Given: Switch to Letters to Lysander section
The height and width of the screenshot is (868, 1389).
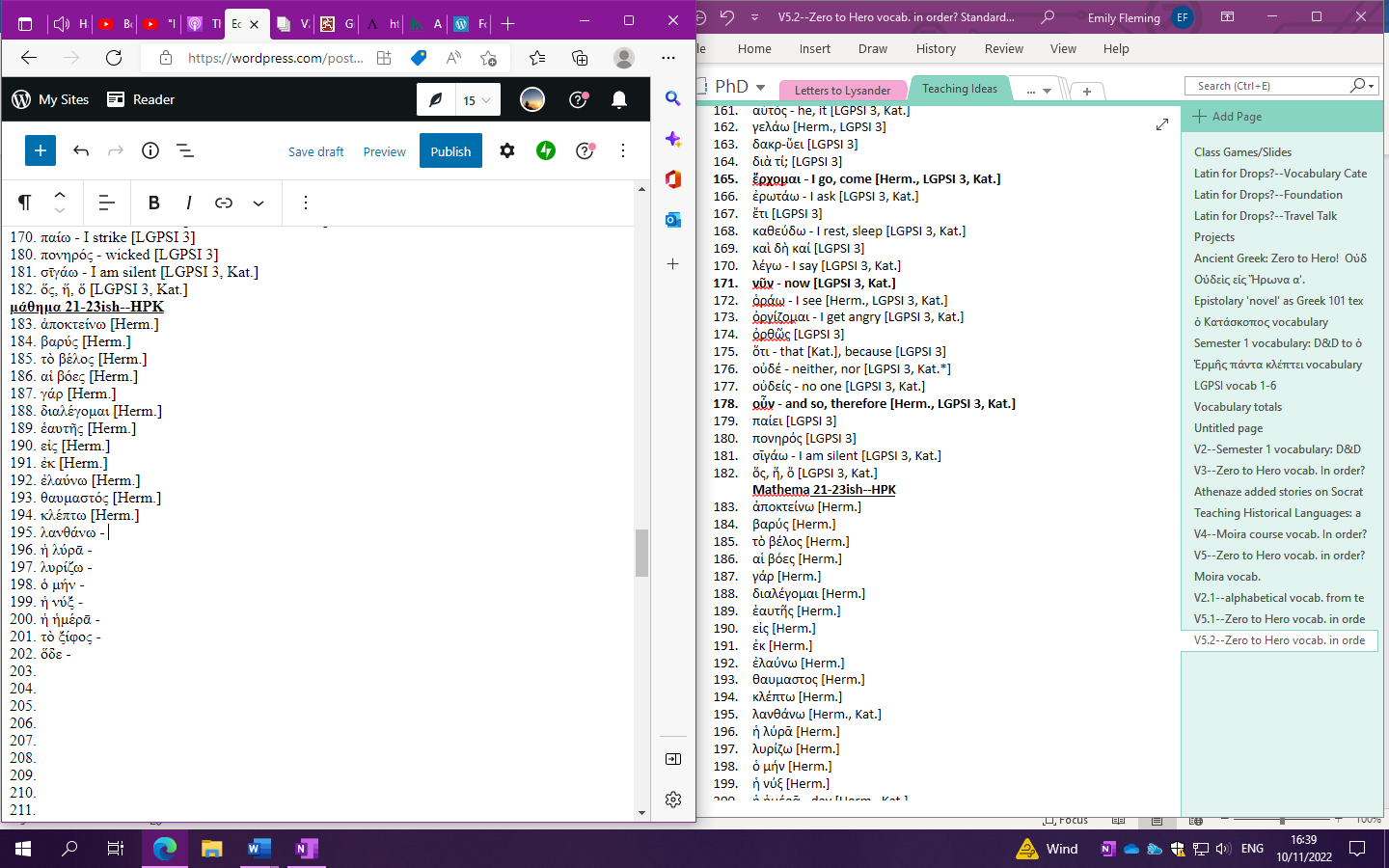Looking at the screenshot, I should point(842,90).
